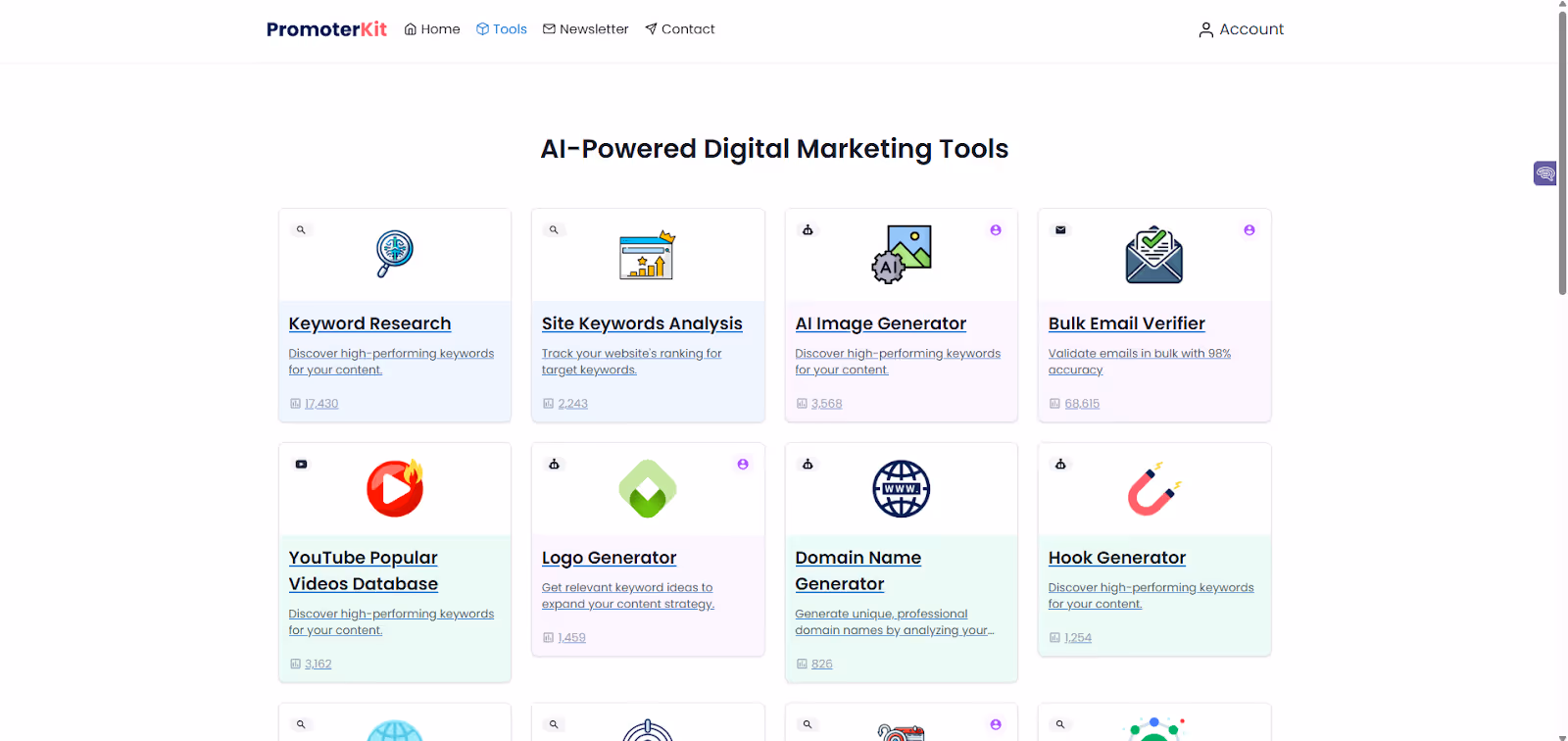The width and height of the screenshot is (1568, 741).
Task: Open the Account menu
Action: pyautogui.click(x=1241, y=29)
